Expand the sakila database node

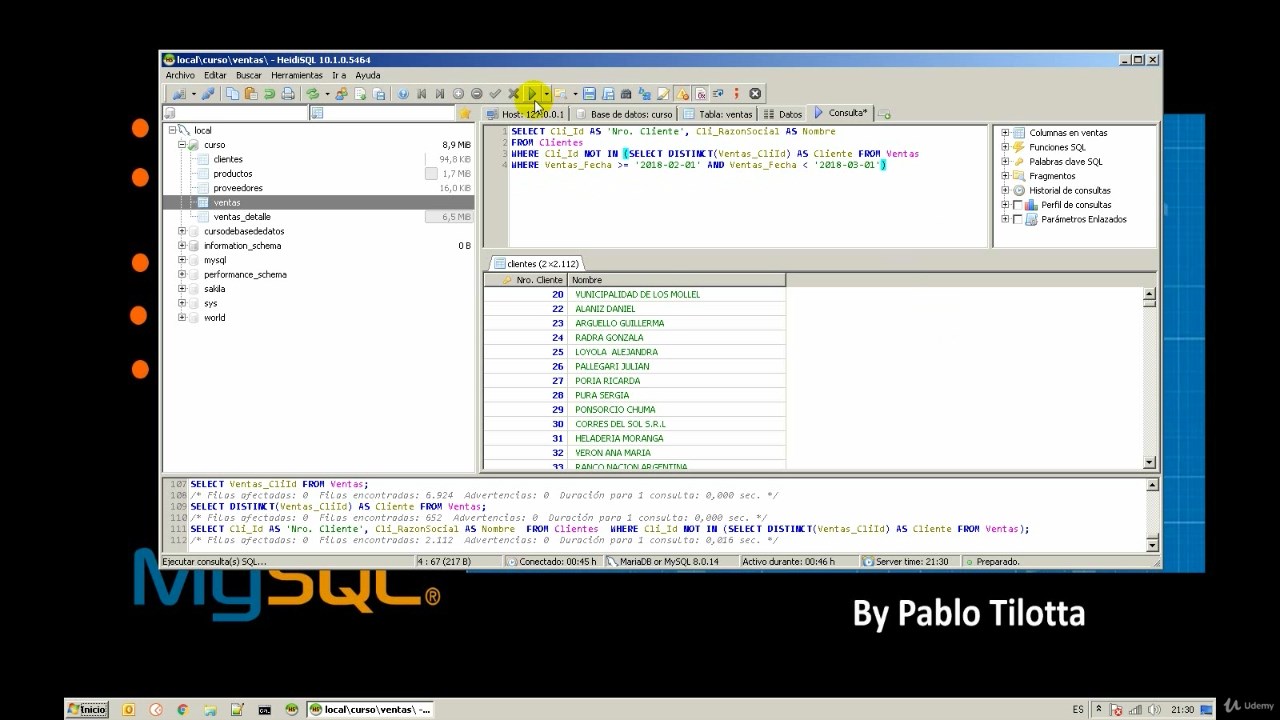pos(182,289)
